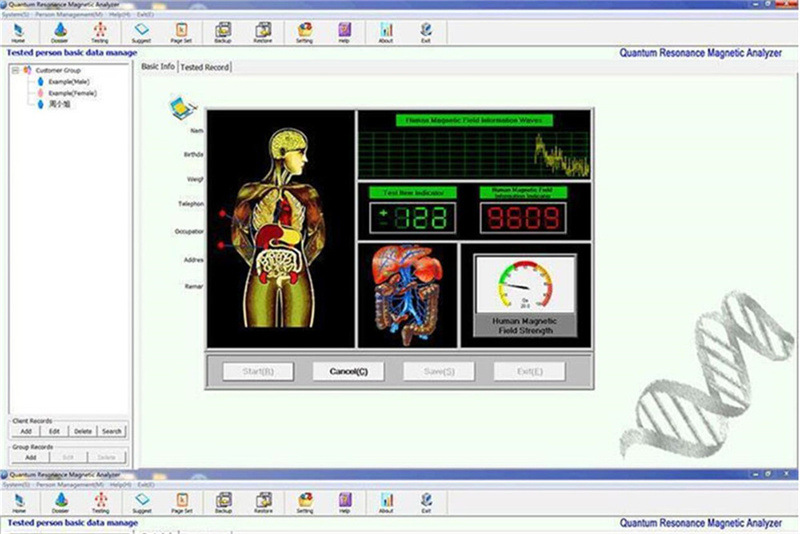Click the Exit(E) button in the test dialog
The width and height of the screenshot is (800, 534).
530,371
